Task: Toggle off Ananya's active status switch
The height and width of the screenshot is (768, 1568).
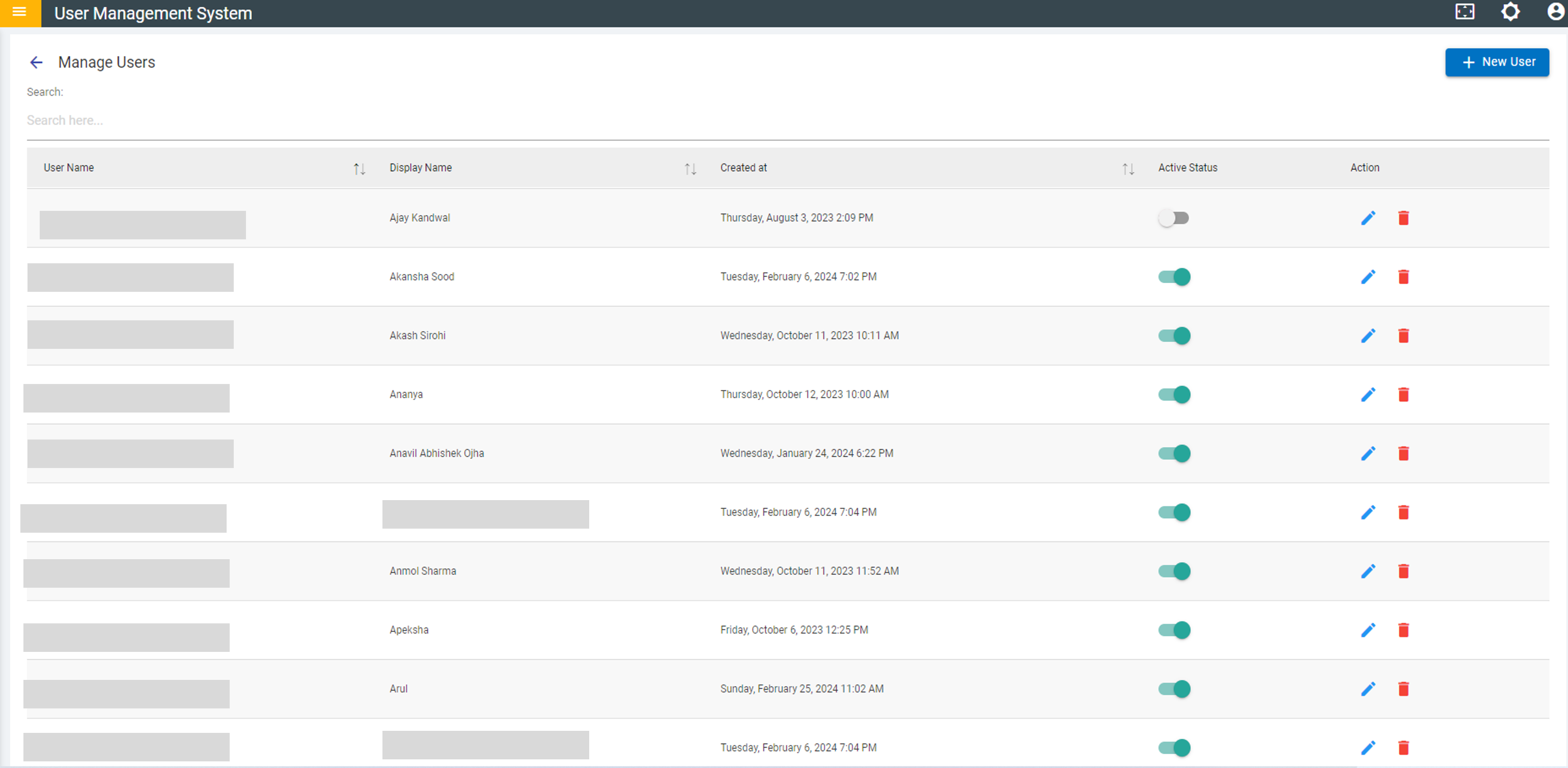Action: click(x=1174, y=394)
